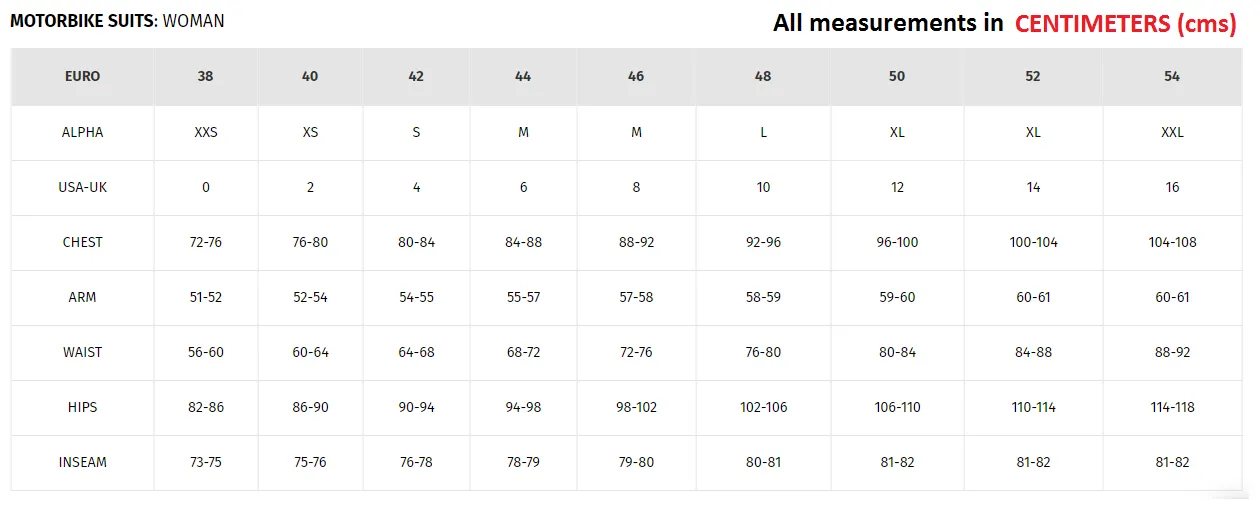Click the EURO row header cell

click(82, 77)
